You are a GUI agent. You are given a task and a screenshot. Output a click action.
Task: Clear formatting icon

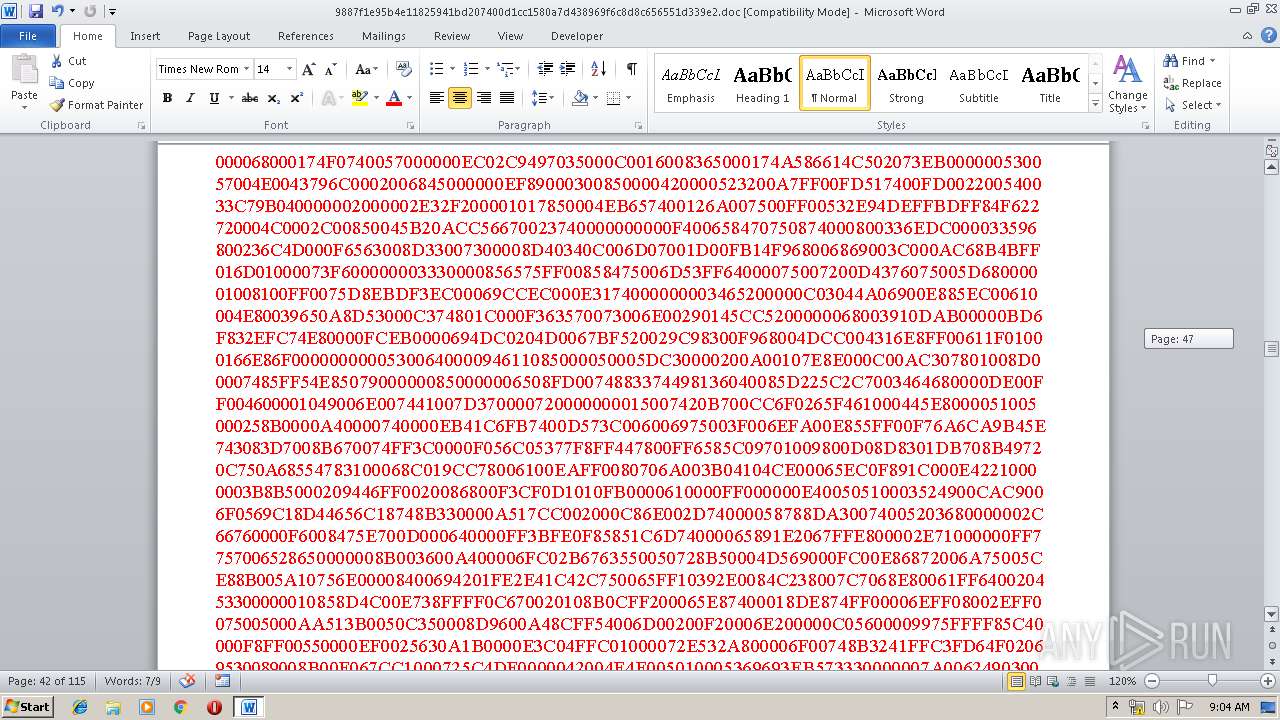point(404,69)
